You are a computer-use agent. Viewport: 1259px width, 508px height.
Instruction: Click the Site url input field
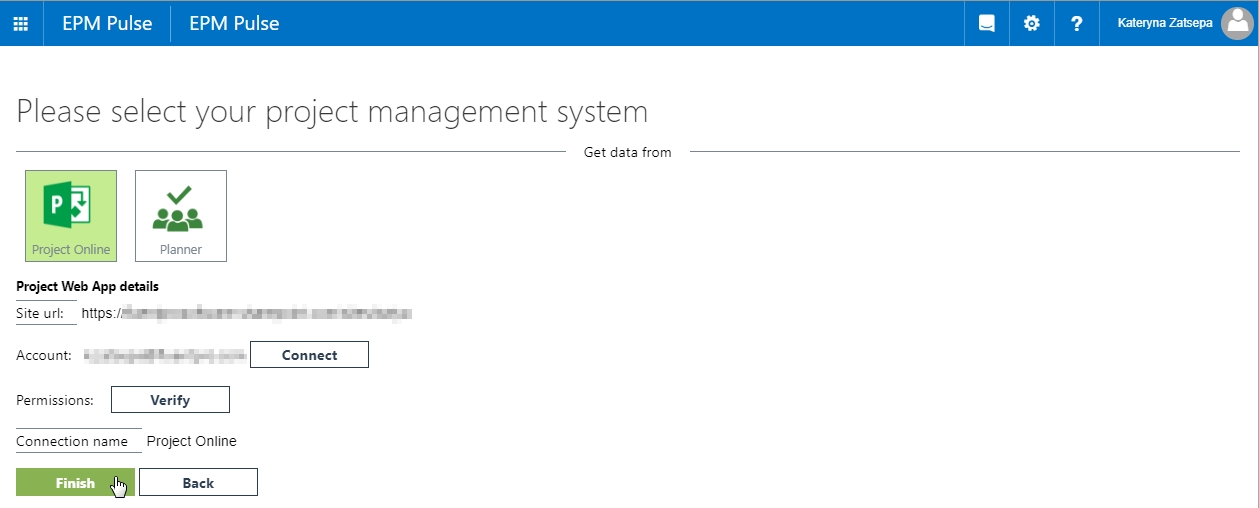click(248, 313)
